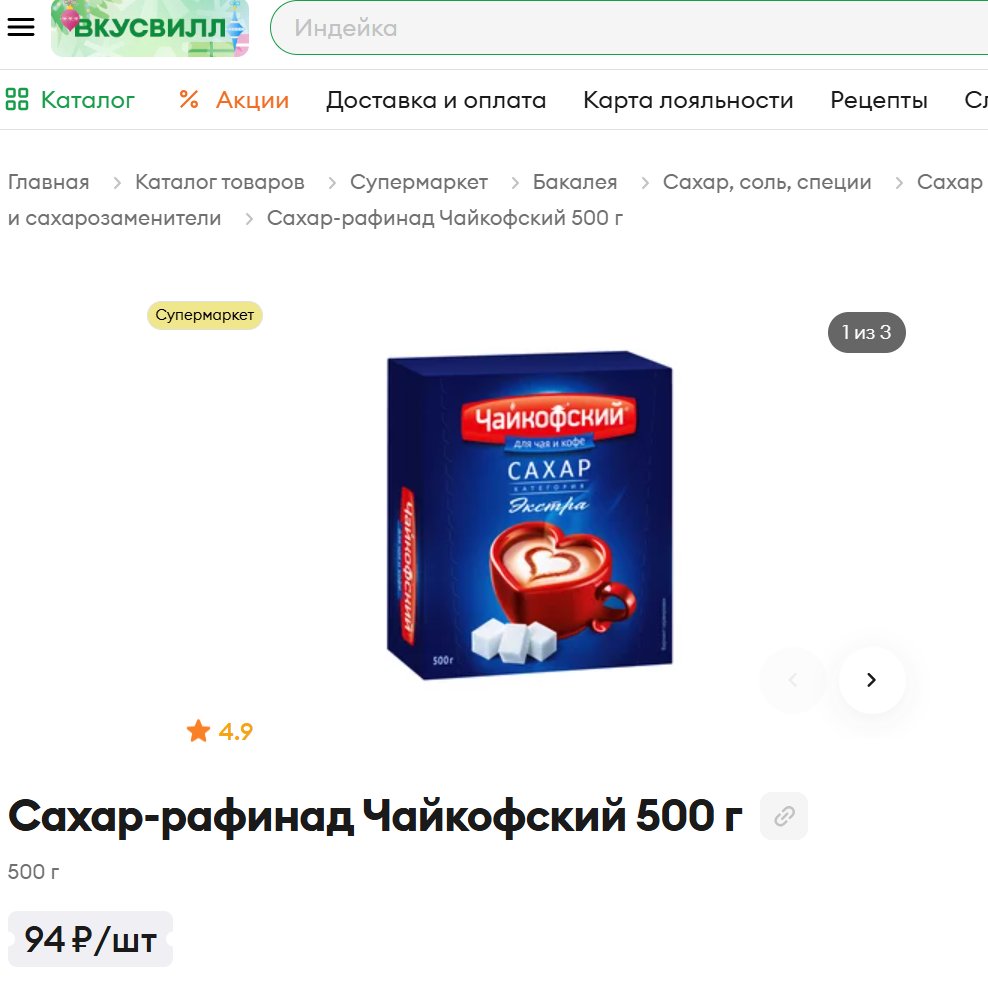The height and width of the screenshot is (984, 988).
Task: Open Карта лояльности menu item
Action: click(x=688, y=100)
